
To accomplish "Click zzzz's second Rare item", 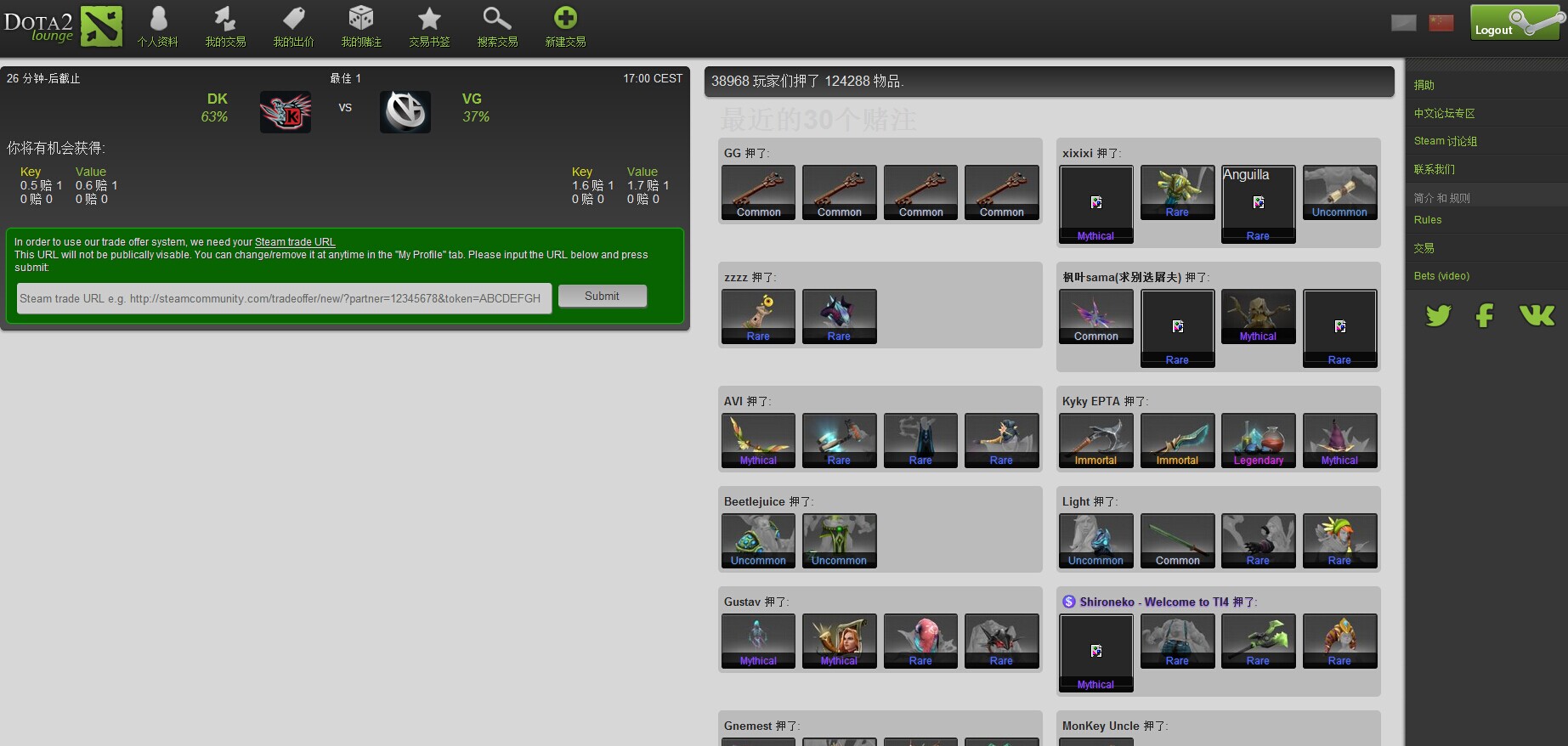I will tap(839, 317).
